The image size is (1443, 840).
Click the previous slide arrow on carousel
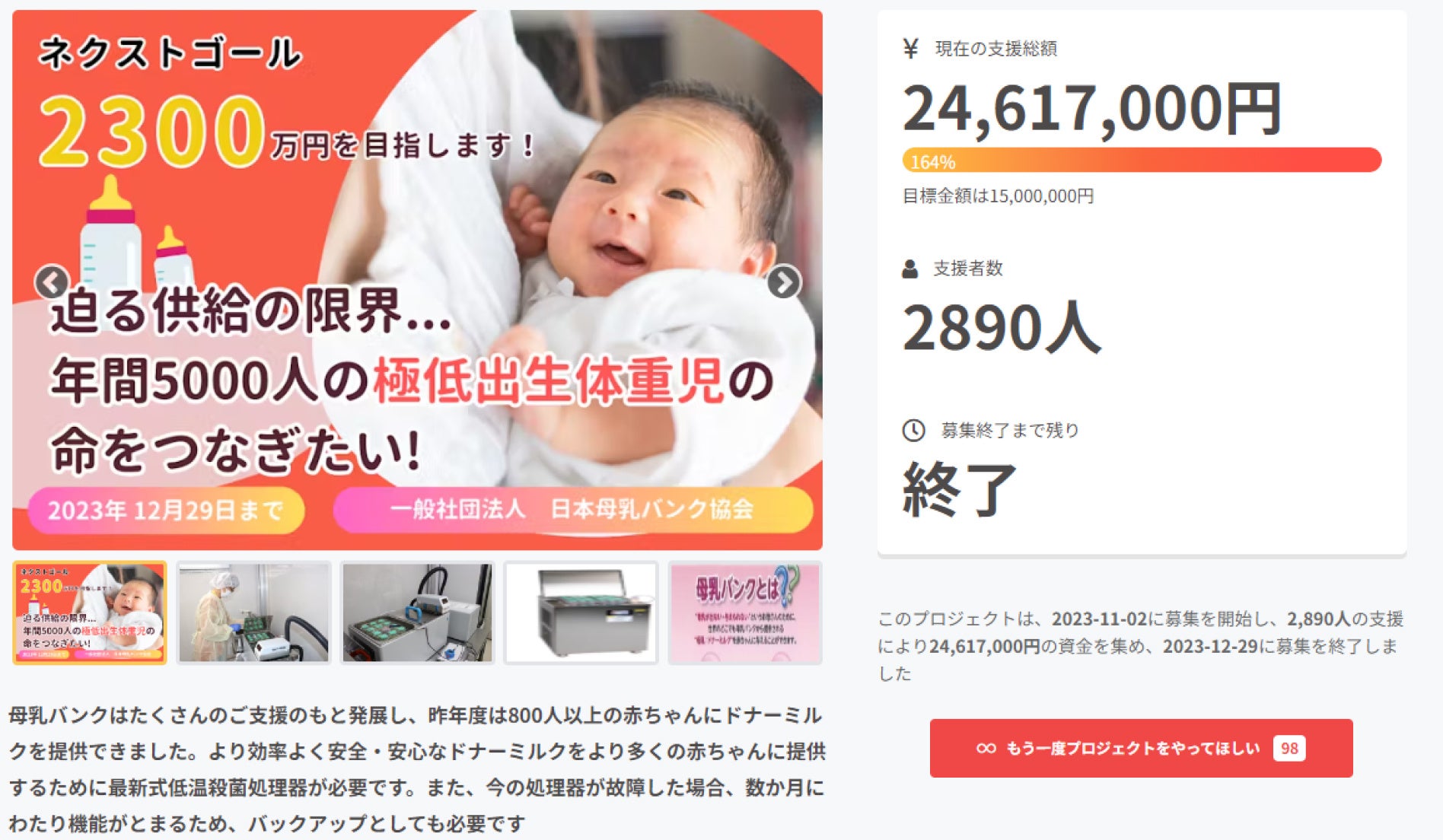[x=52, y=282]
